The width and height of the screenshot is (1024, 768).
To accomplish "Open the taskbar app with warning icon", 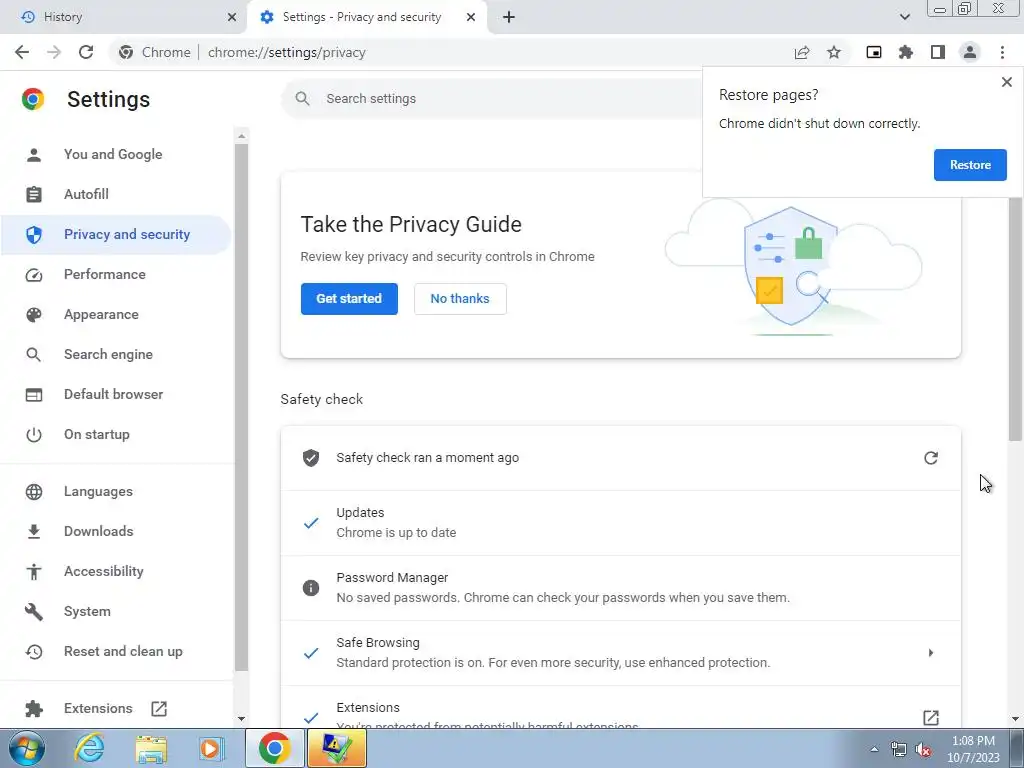I will 336,748.
